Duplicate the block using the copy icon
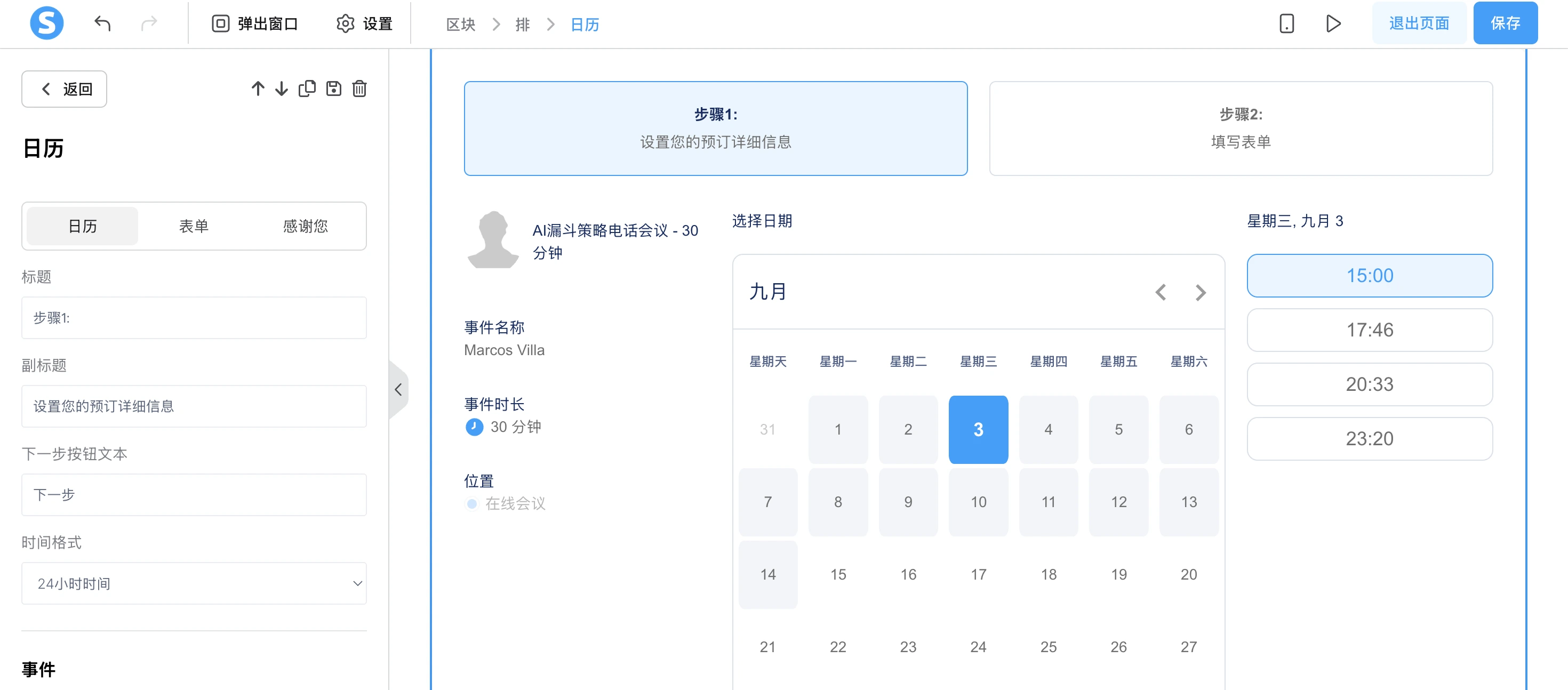1568x690 pixels. (x=307, y=88)
